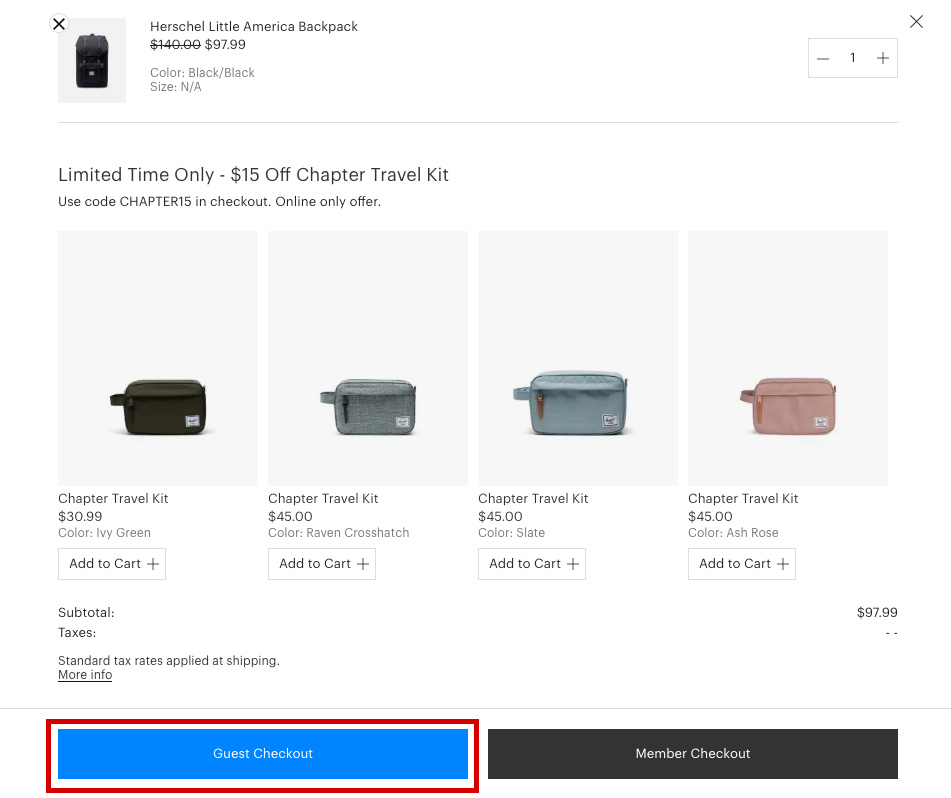Viewport: 951px width, 798px height.
Task: Add Ivy Green Chapter Travel Kit to cart
Action: coord(112,564)
